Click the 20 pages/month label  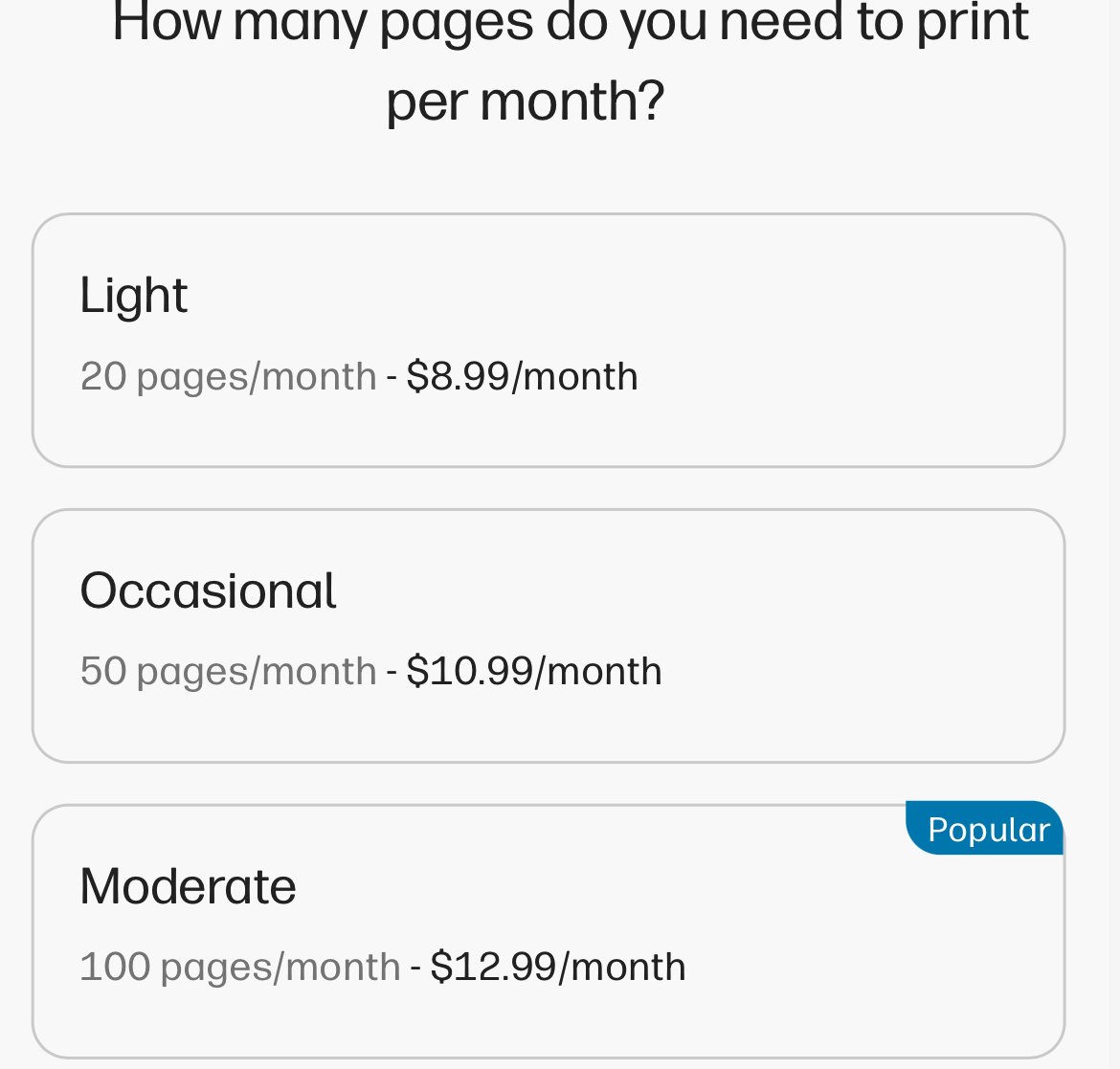(x=229, y=377)
